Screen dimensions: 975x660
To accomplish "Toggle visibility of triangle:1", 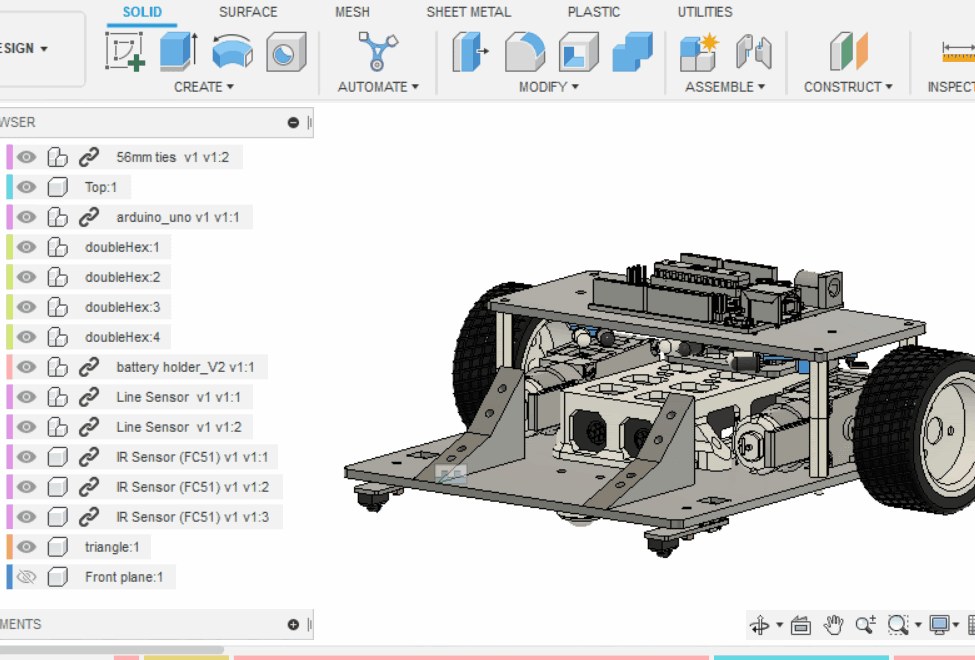I will click(x=27, y=547).
